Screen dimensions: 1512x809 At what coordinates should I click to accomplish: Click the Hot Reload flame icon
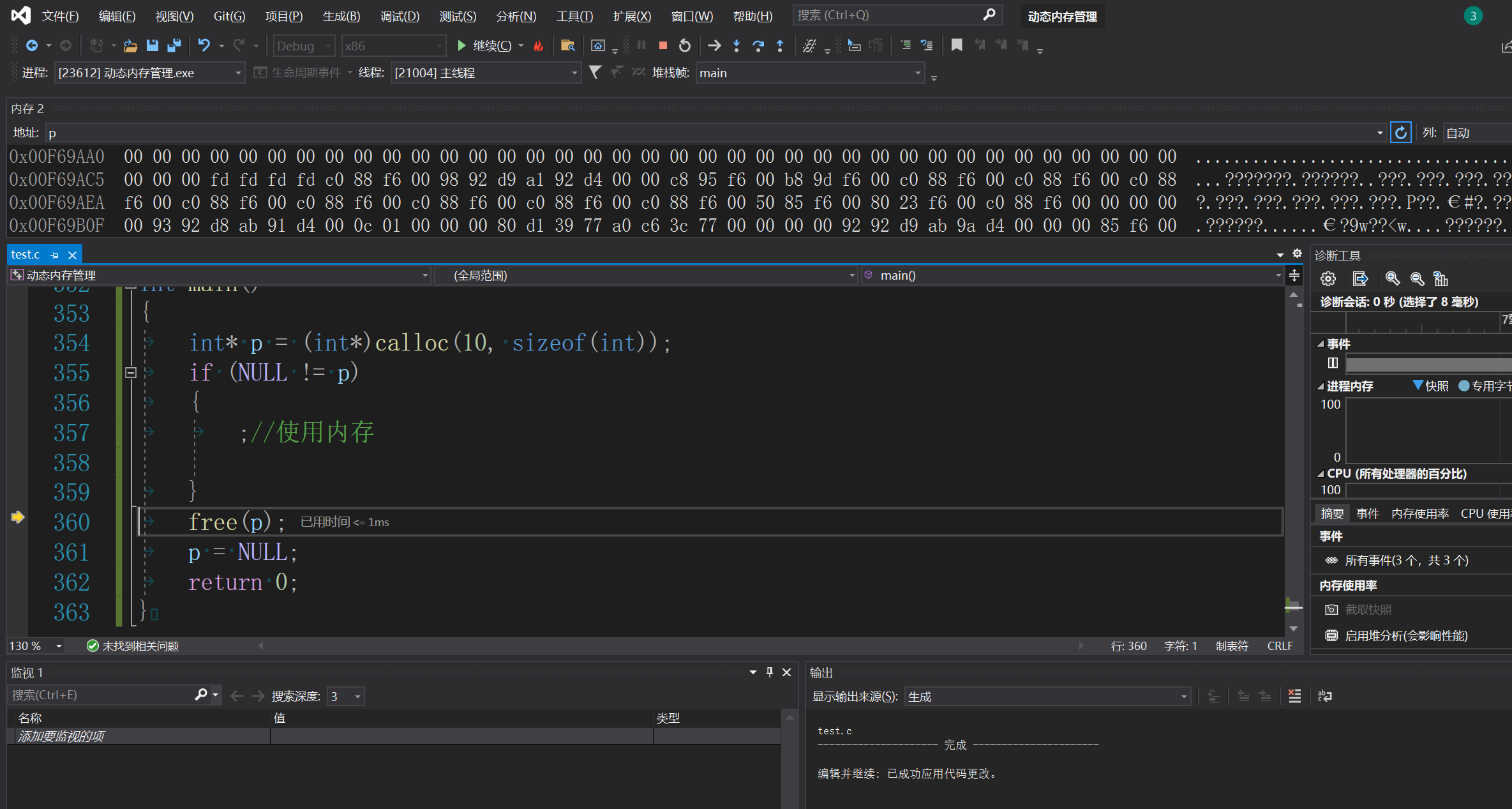(539, 45)
